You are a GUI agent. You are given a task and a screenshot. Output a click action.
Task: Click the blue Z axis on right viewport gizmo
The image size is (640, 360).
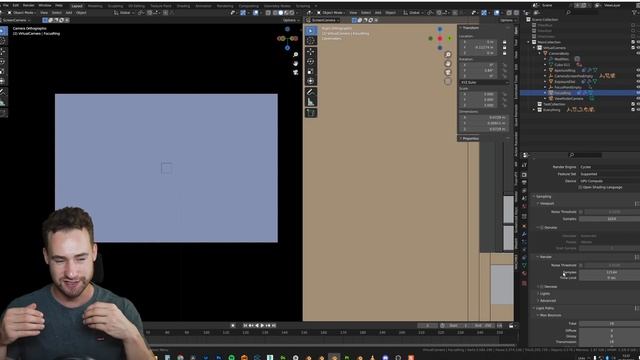tap(440, 29)
